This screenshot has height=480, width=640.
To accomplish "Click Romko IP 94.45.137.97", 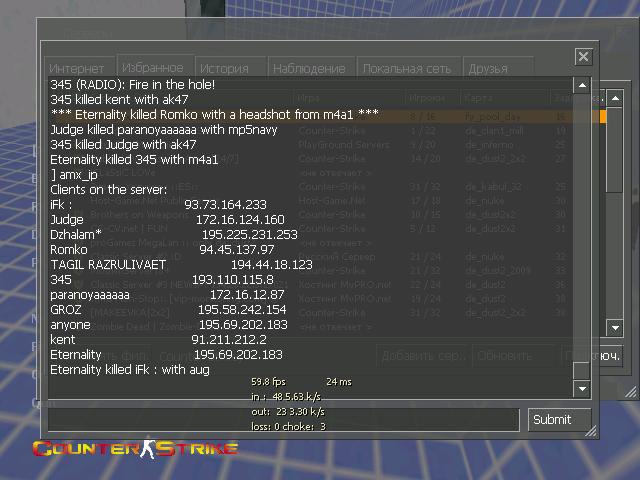I will pyautogui.click(x=237, y=249).
